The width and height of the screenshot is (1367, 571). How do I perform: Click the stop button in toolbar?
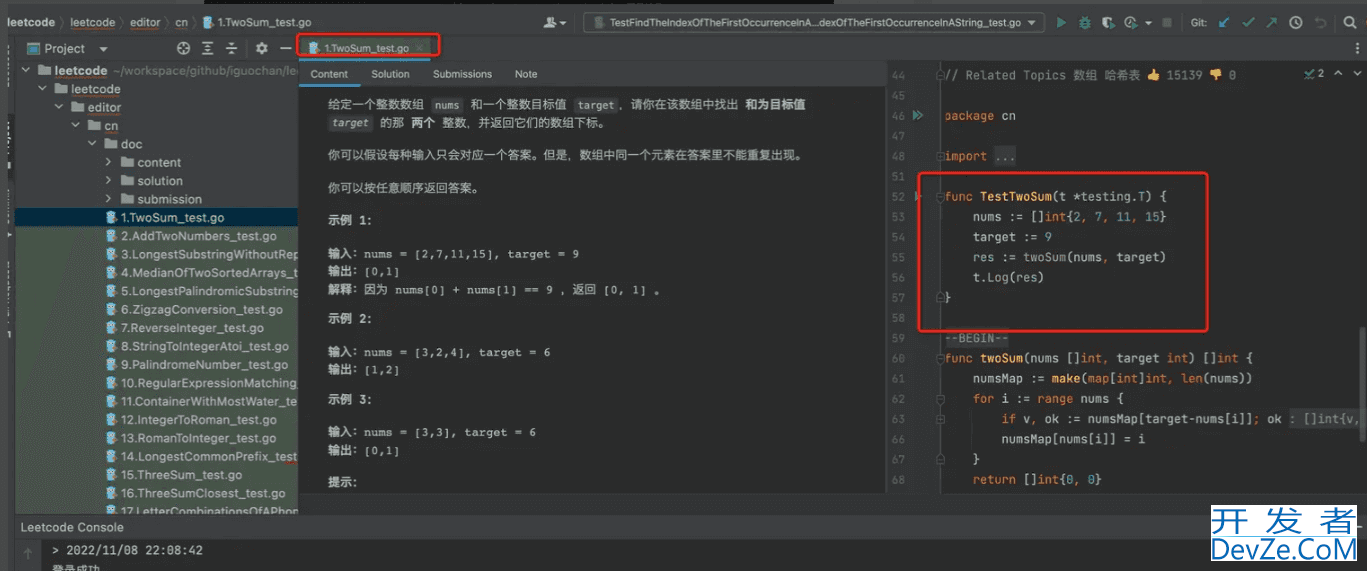point(1168,22)
